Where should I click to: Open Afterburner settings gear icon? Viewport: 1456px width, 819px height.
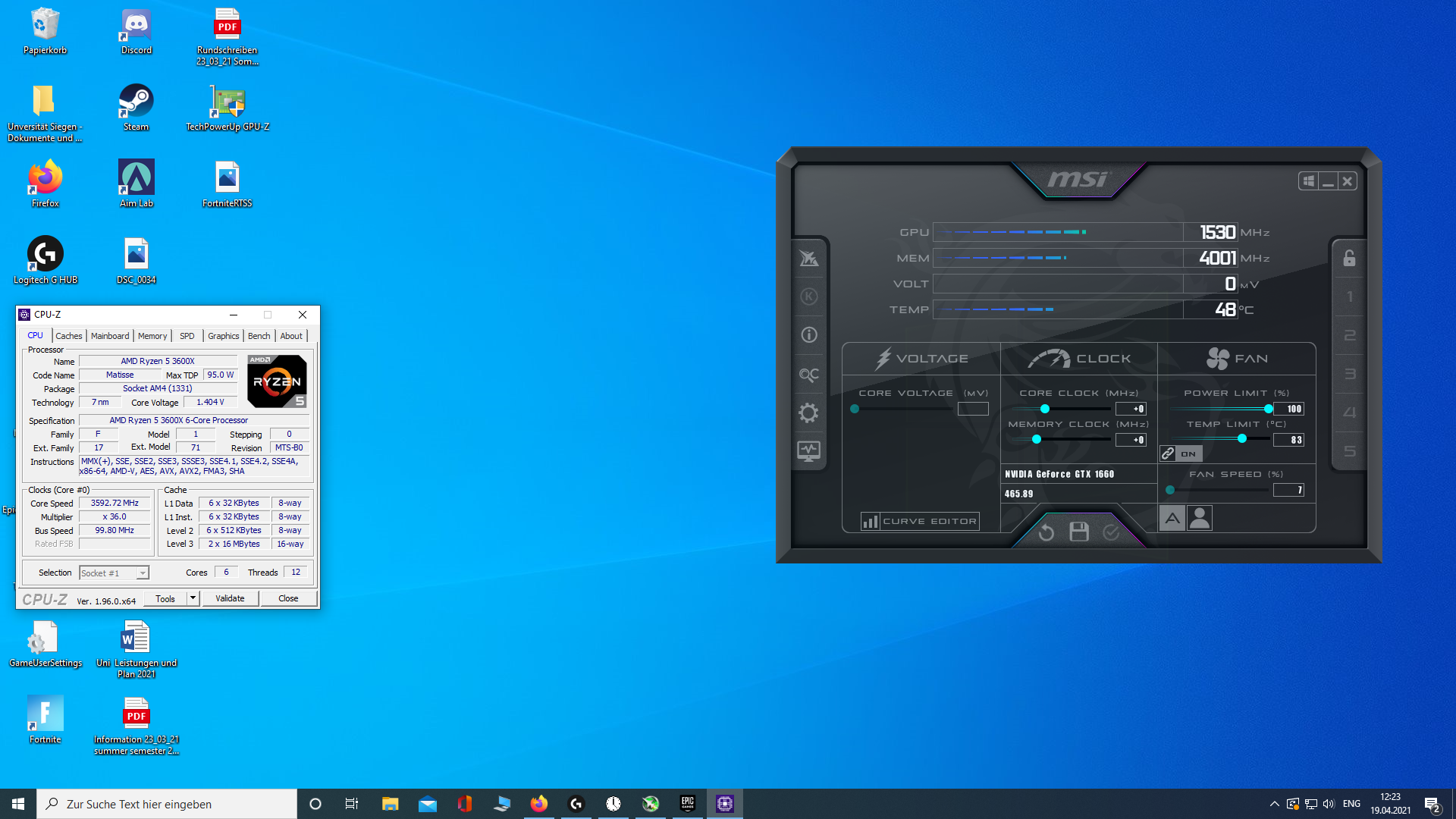pos(808,413)
